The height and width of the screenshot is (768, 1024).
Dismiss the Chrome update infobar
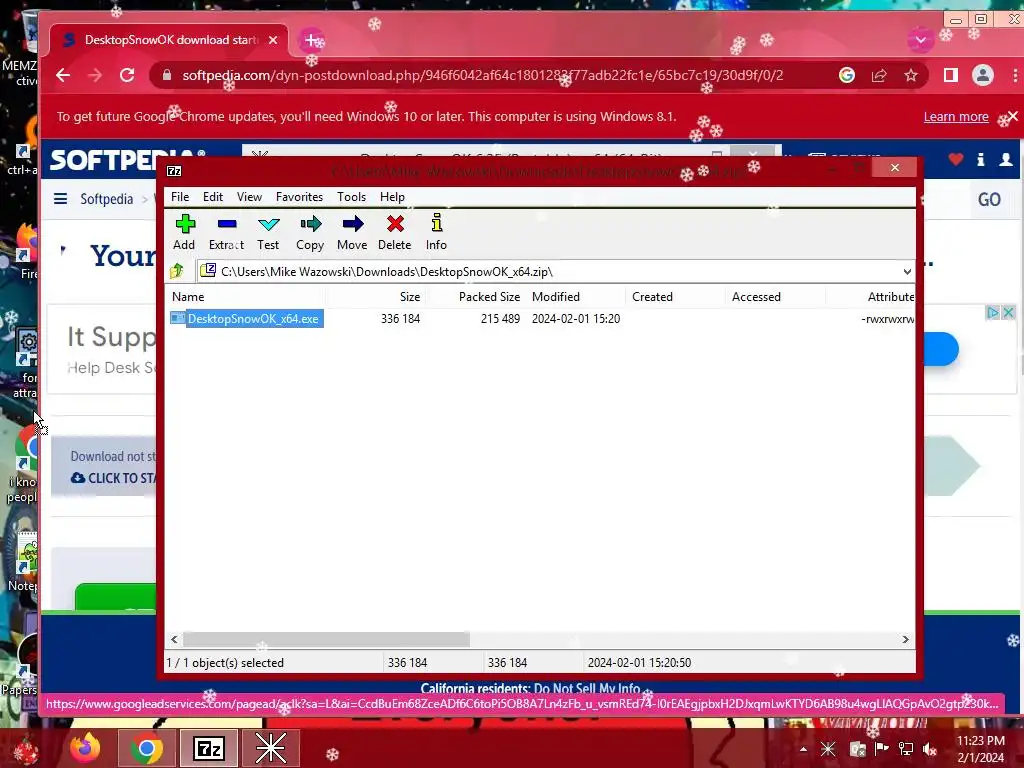click(x=1012, y=116)
